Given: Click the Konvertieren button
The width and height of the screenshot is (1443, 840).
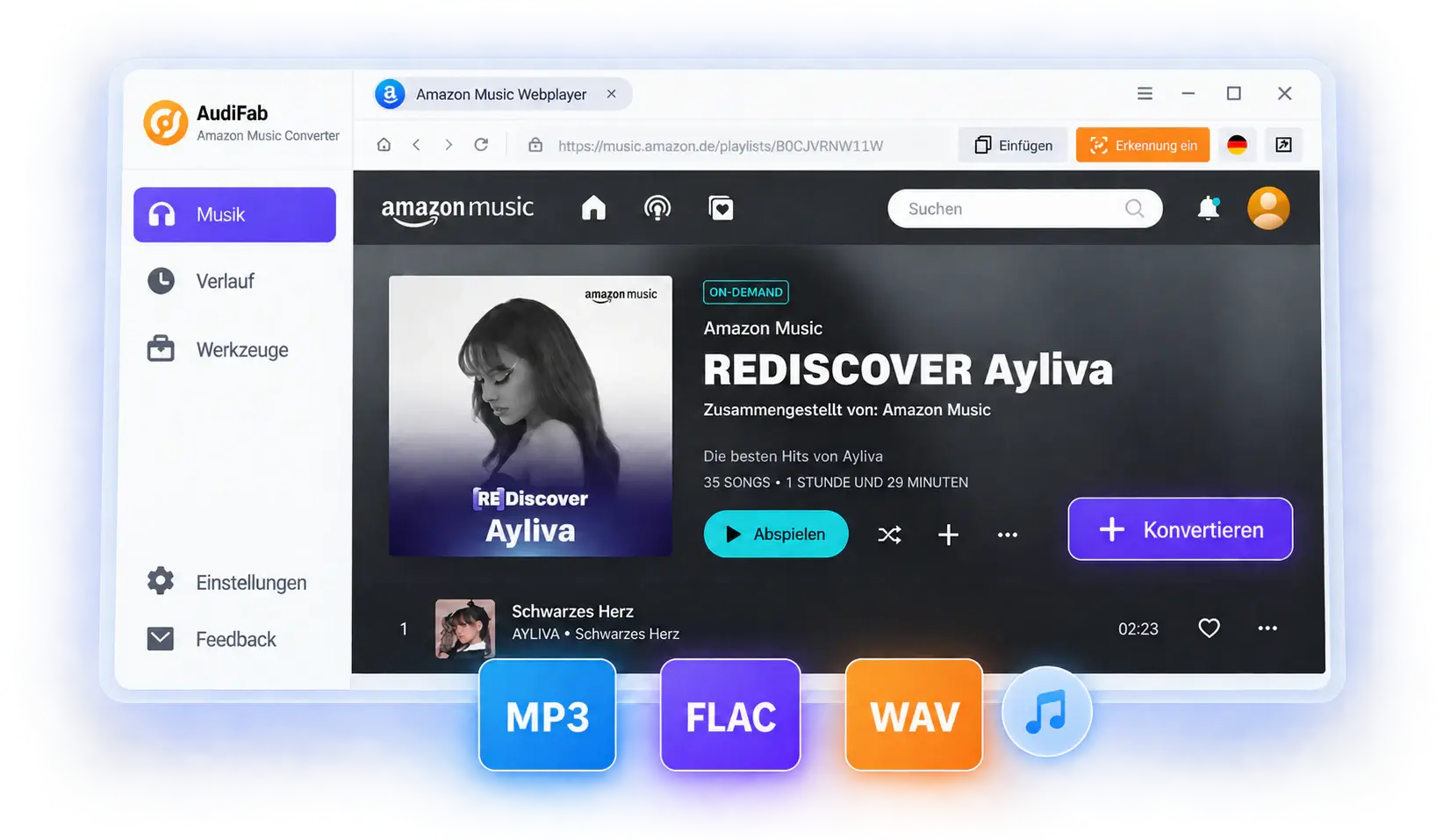Looking at the screenshot, I should (1181, 529).
